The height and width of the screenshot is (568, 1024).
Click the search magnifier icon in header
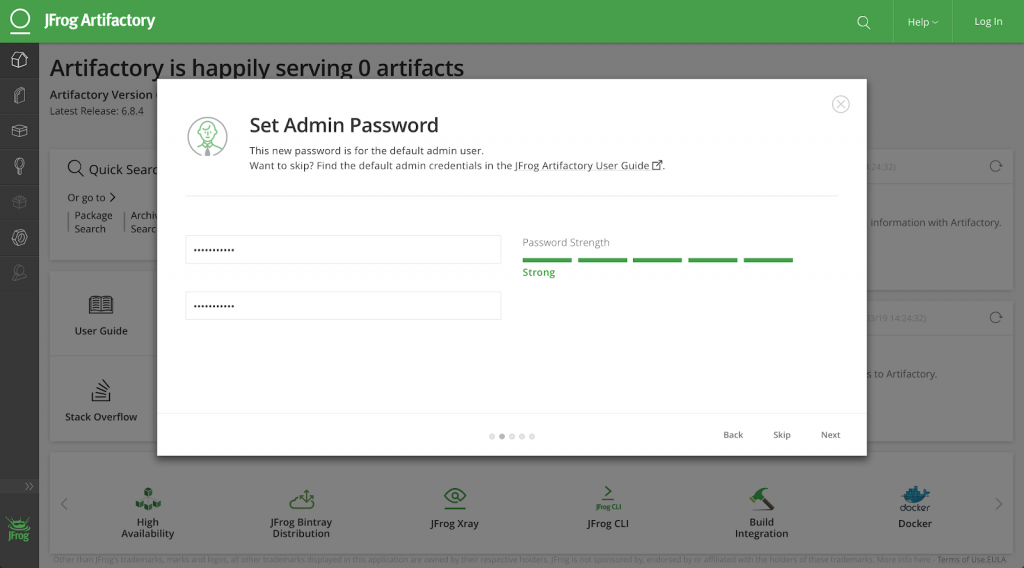coord(864,22)
